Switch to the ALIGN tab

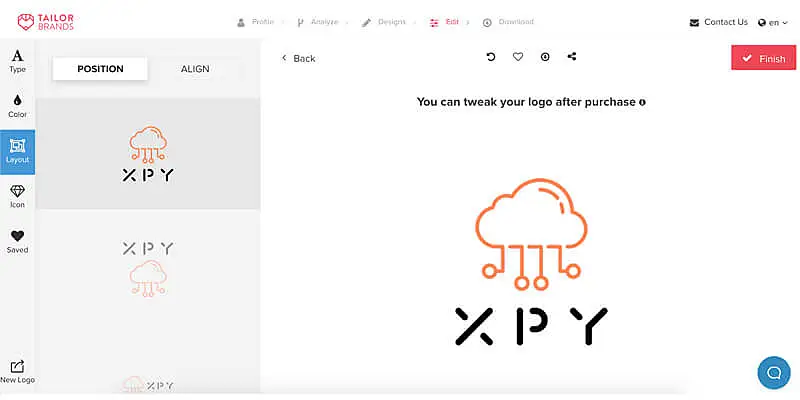click(x=195, y=69)
